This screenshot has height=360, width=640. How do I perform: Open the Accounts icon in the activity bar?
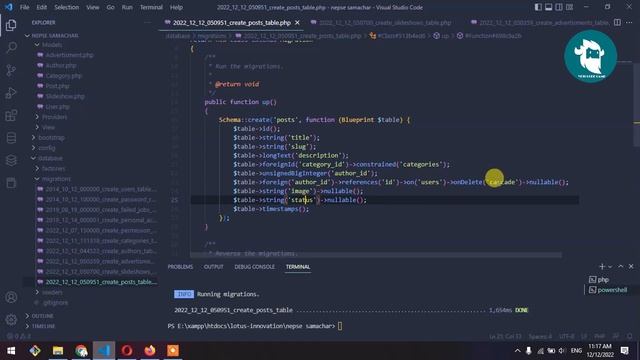click(x=11, y=297)
